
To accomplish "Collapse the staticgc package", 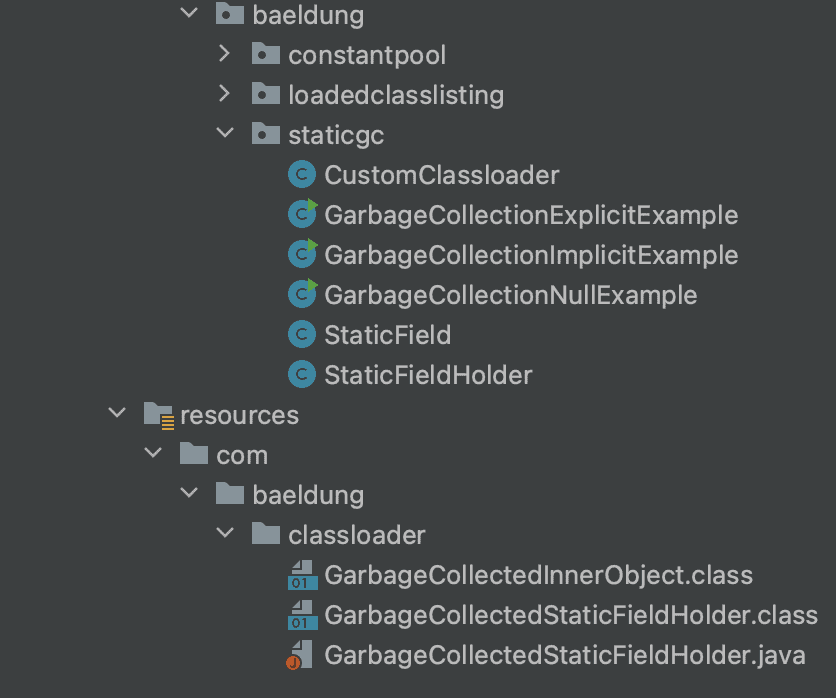I will click(x=225, y=133).
